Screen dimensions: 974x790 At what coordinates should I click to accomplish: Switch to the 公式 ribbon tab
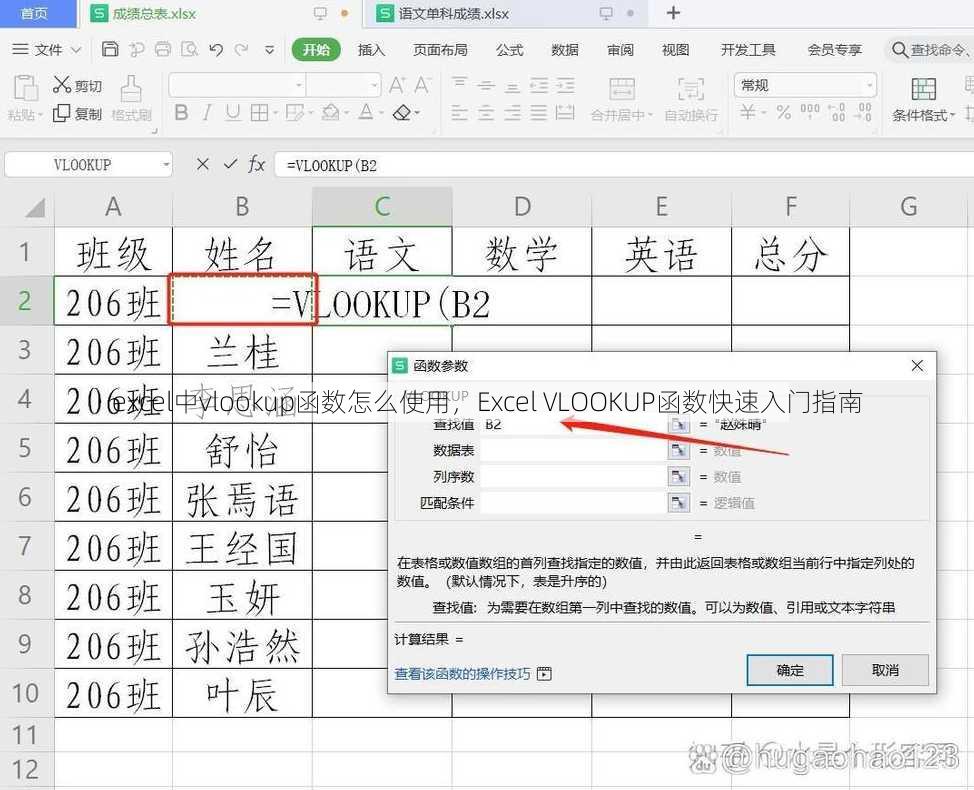[x=509, y=50]
